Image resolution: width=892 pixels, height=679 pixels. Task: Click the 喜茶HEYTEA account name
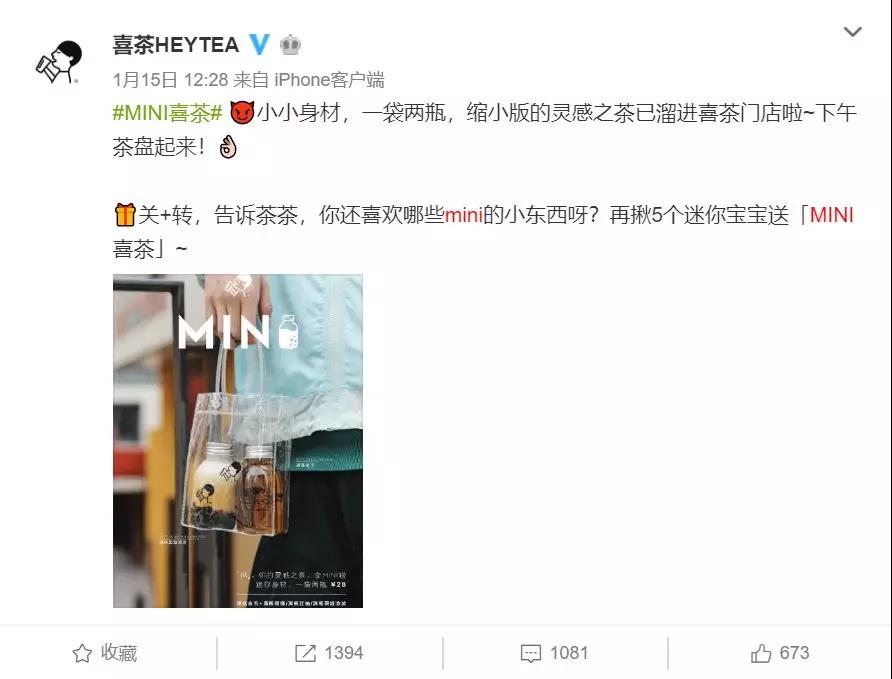176,45
